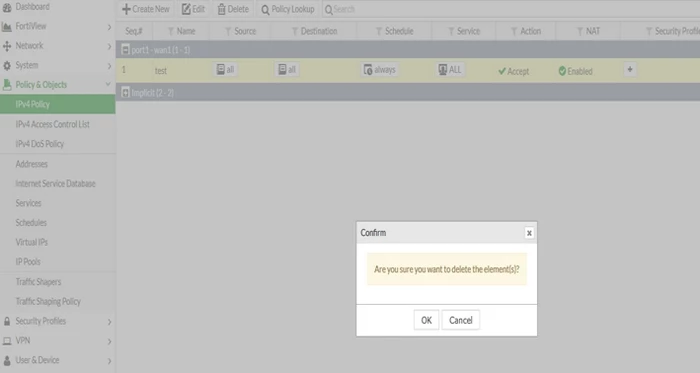The image size is (700, 373).
Task: Close the Confirm dialog with X
Action: pyautogui.click(x=529, y=233)
